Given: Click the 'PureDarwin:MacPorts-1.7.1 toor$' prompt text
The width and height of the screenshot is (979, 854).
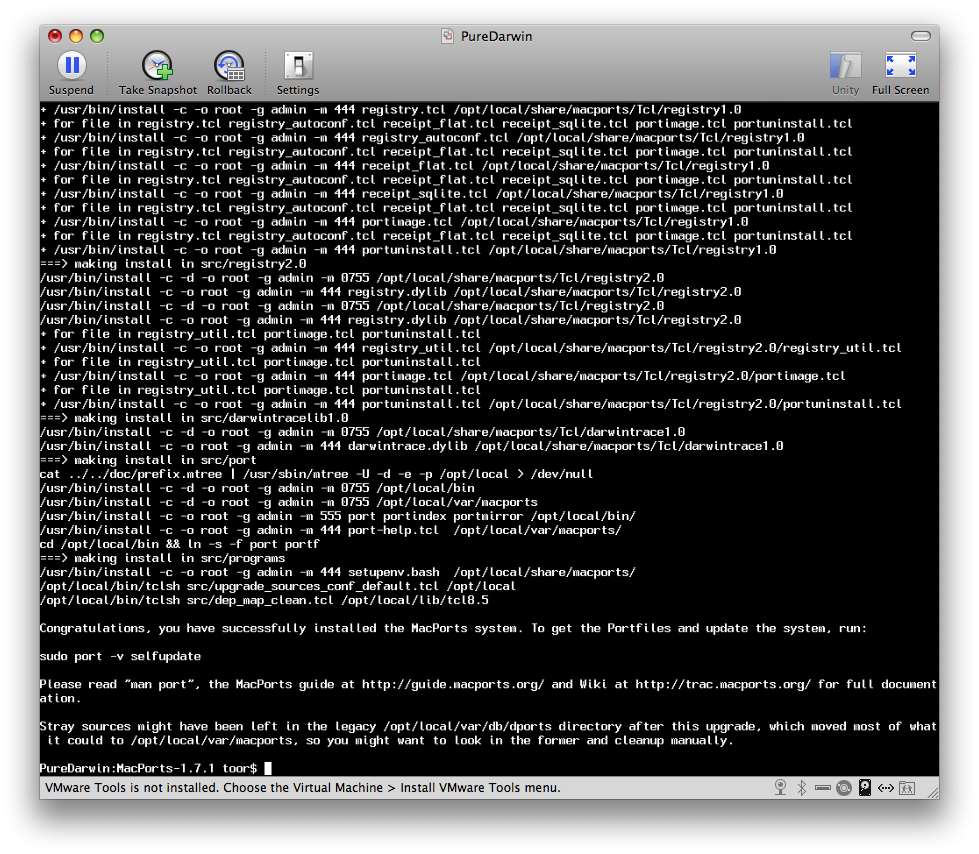Looking at the screenshot, I should pyautogui.click(x=149, y=768).
